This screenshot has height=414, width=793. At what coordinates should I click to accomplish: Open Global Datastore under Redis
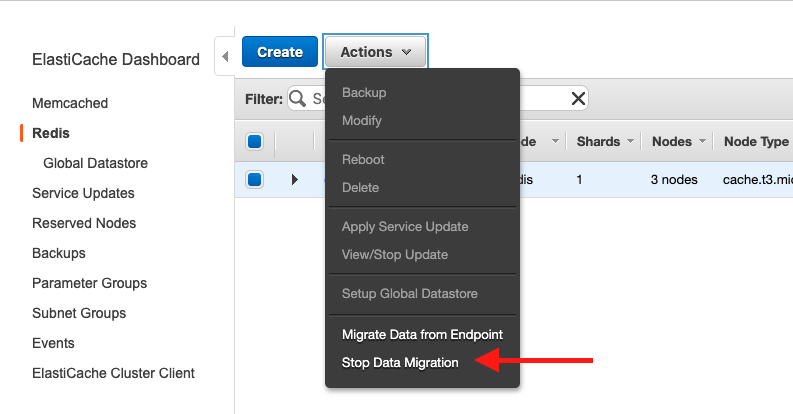click(x=95, y=163)
